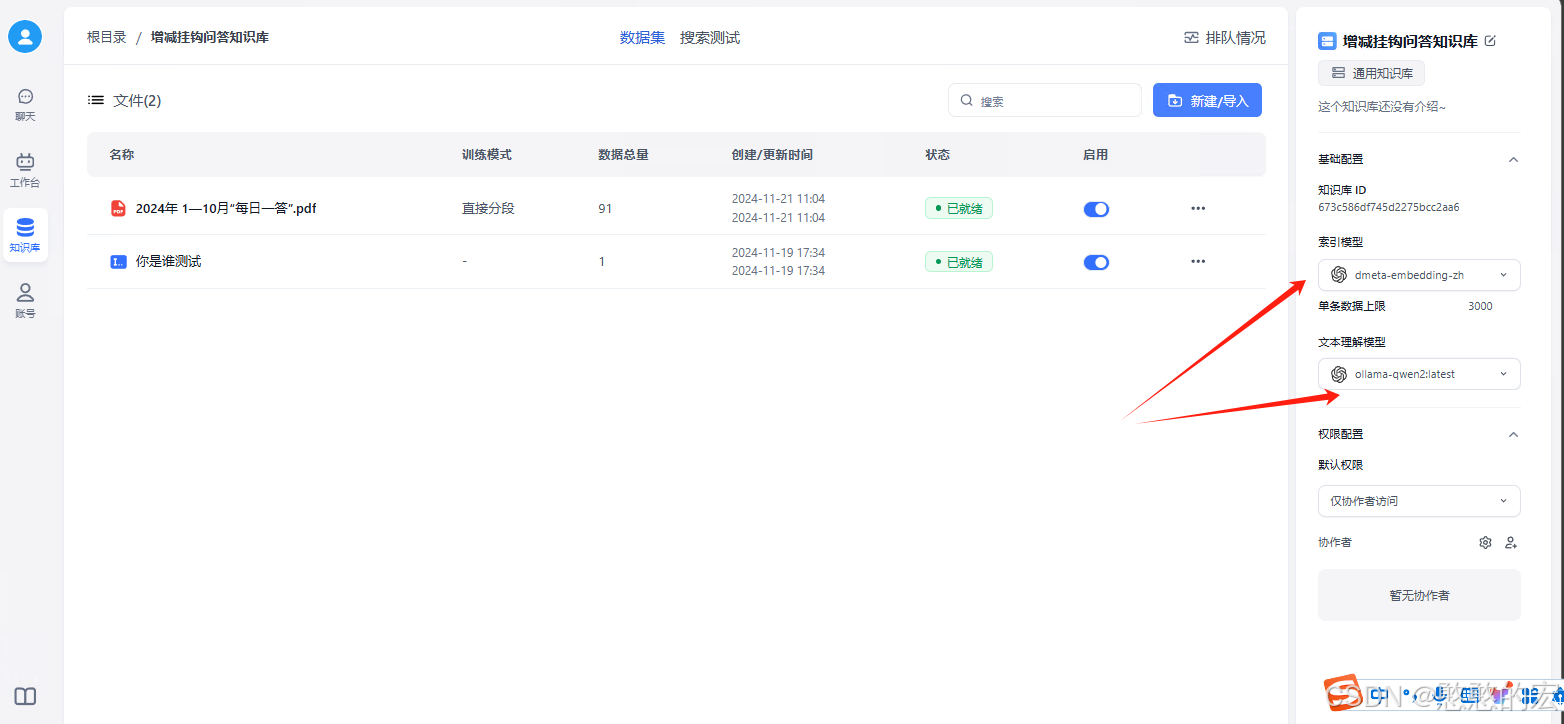
Task: Change the 默认权限 dropdown selection
Action: point(1419,500)
